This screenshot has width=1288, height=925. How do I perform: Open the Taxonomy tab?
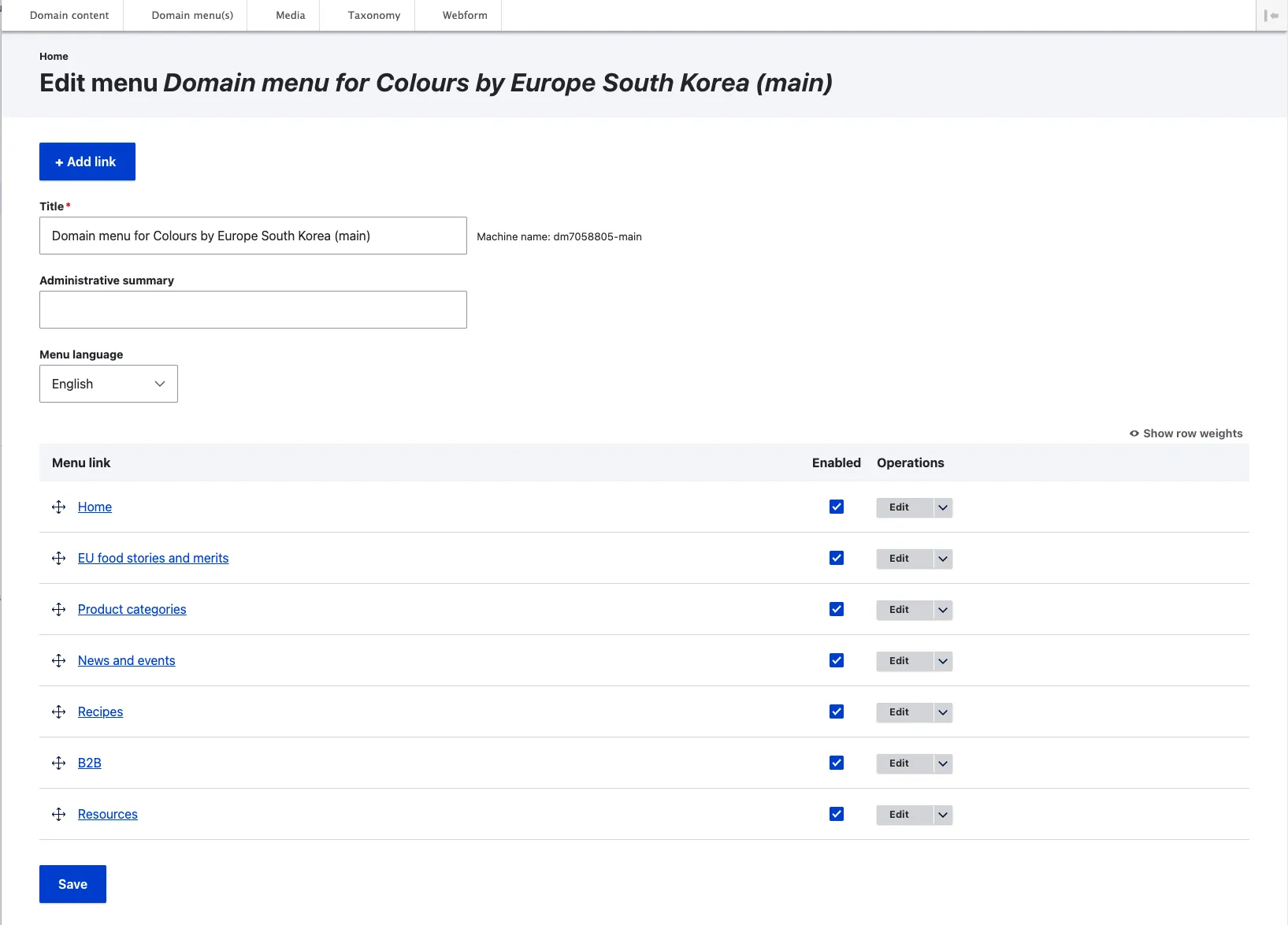[374, 15]
